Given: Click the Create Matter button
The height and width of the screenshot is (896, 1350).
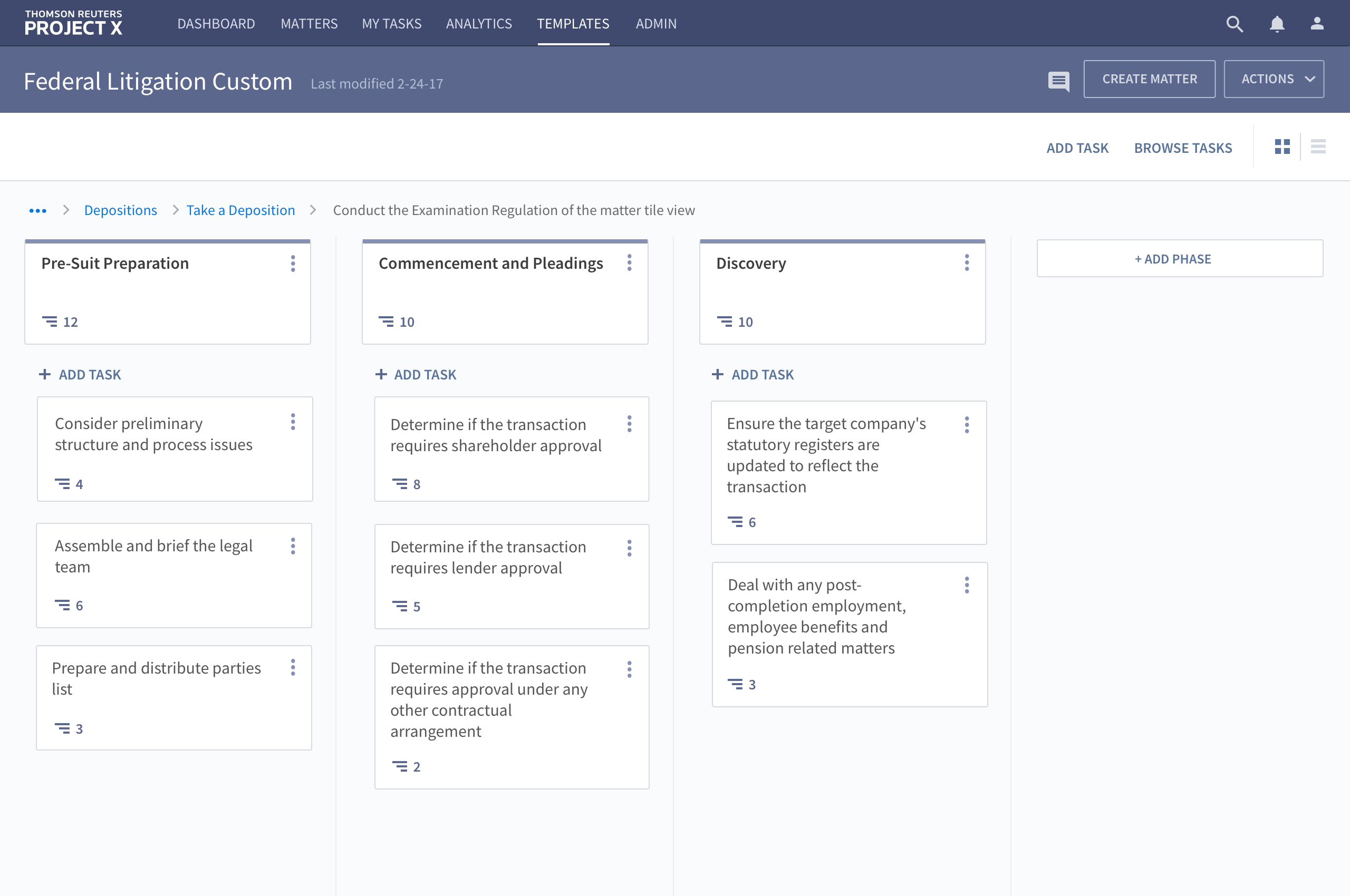Looking at the screenshot, I should click(1149, 80).
